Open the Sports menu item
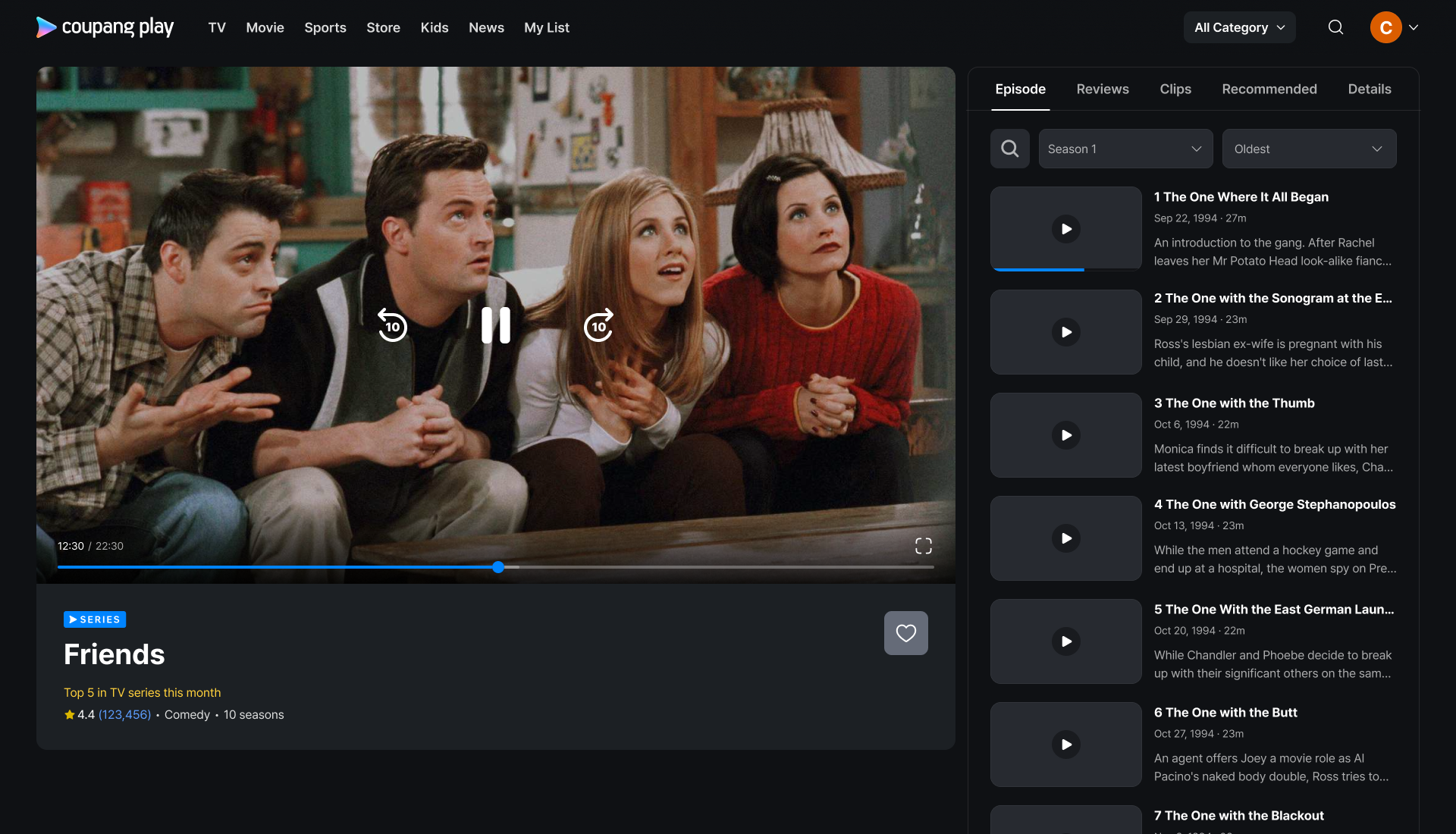The height and width of the screenshot is (834, 1456). pyautogui.click(x=325, y=27)
